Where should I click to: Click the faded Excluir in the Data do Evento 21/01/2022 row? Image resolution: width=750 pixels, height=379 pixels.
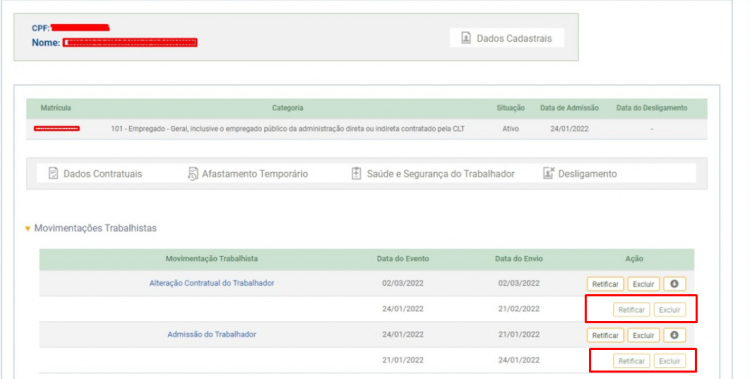[670, 361]
